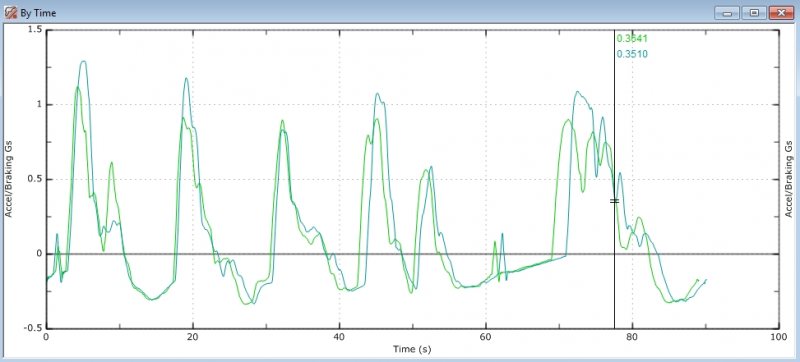Click the 60 x-axis tick label
The height and width of the screenshot is (362, 800).
point(485,338)
